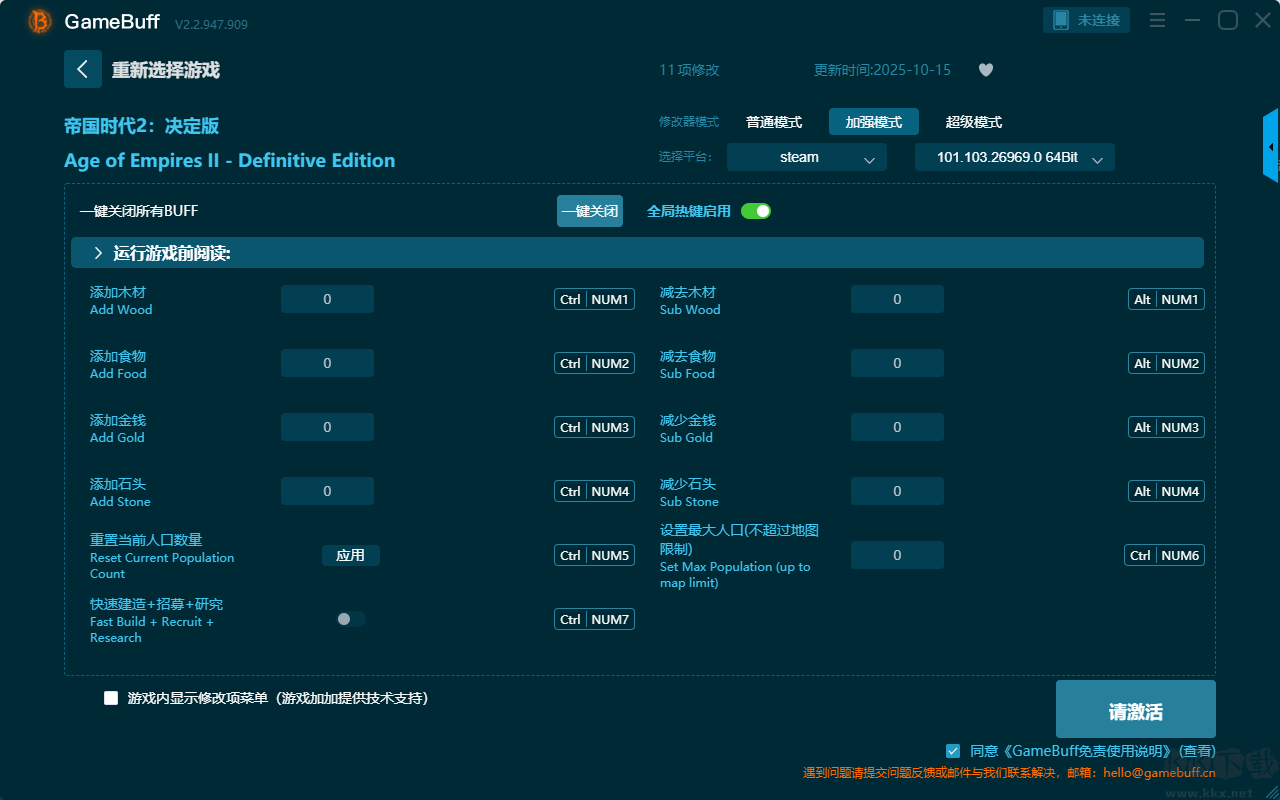
Task: Click the Set Max Population value field
Action: click(897, 555)
